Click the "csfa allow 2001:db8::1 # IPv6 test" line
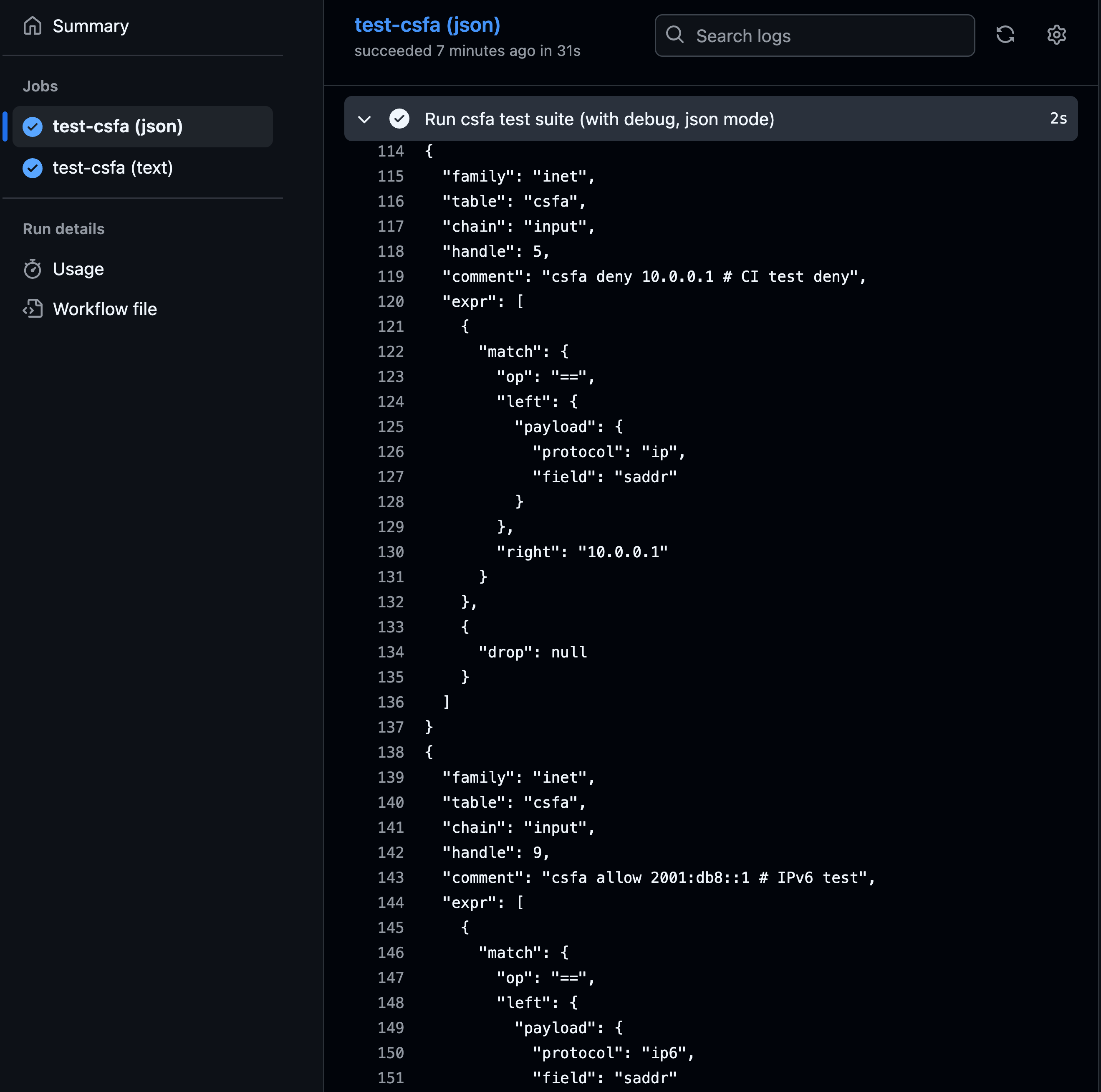Image resolution: width=1101 pixels, height=1092 pixels. [x=659, y=878]
